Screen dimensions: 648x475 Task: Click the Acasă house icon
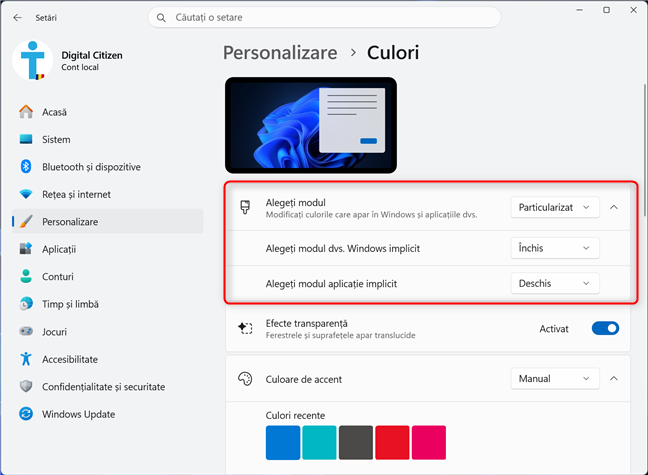(x=26, y=112)
